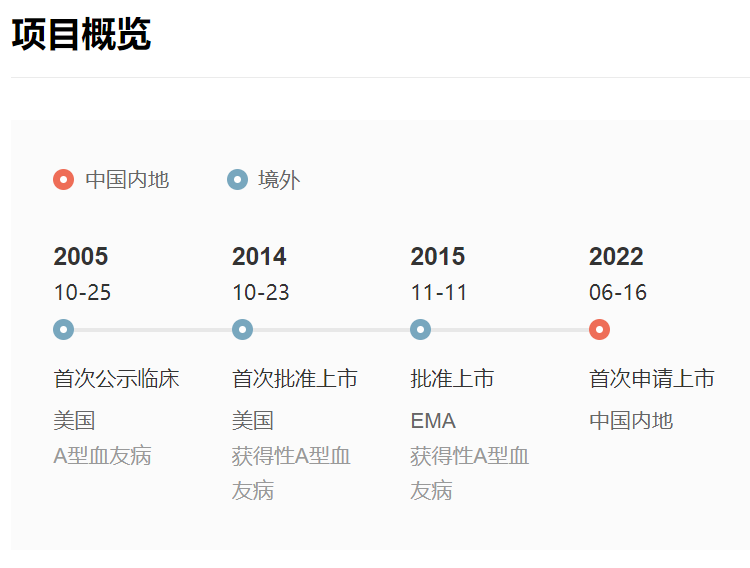This screenshot has width=750, height=568.
Task: Select the 中国内地 legend label
Action: click(127, 180)
